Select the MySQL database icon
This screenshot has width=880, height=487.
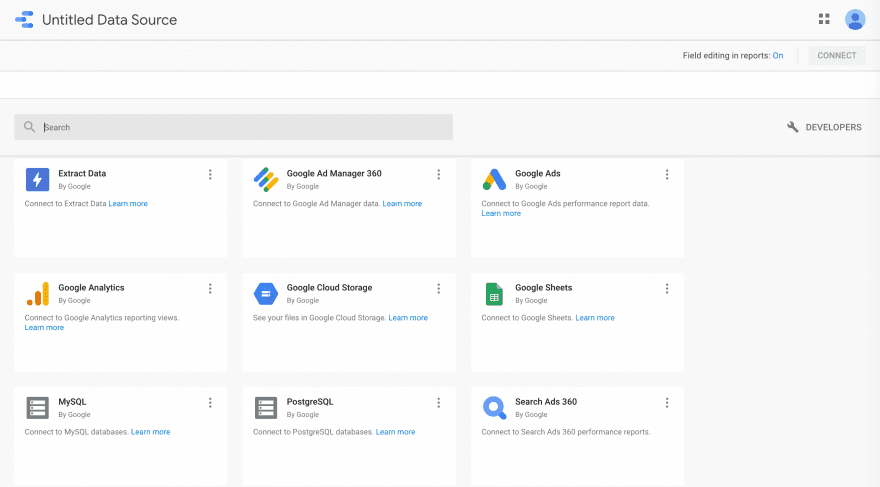point(38,408)
